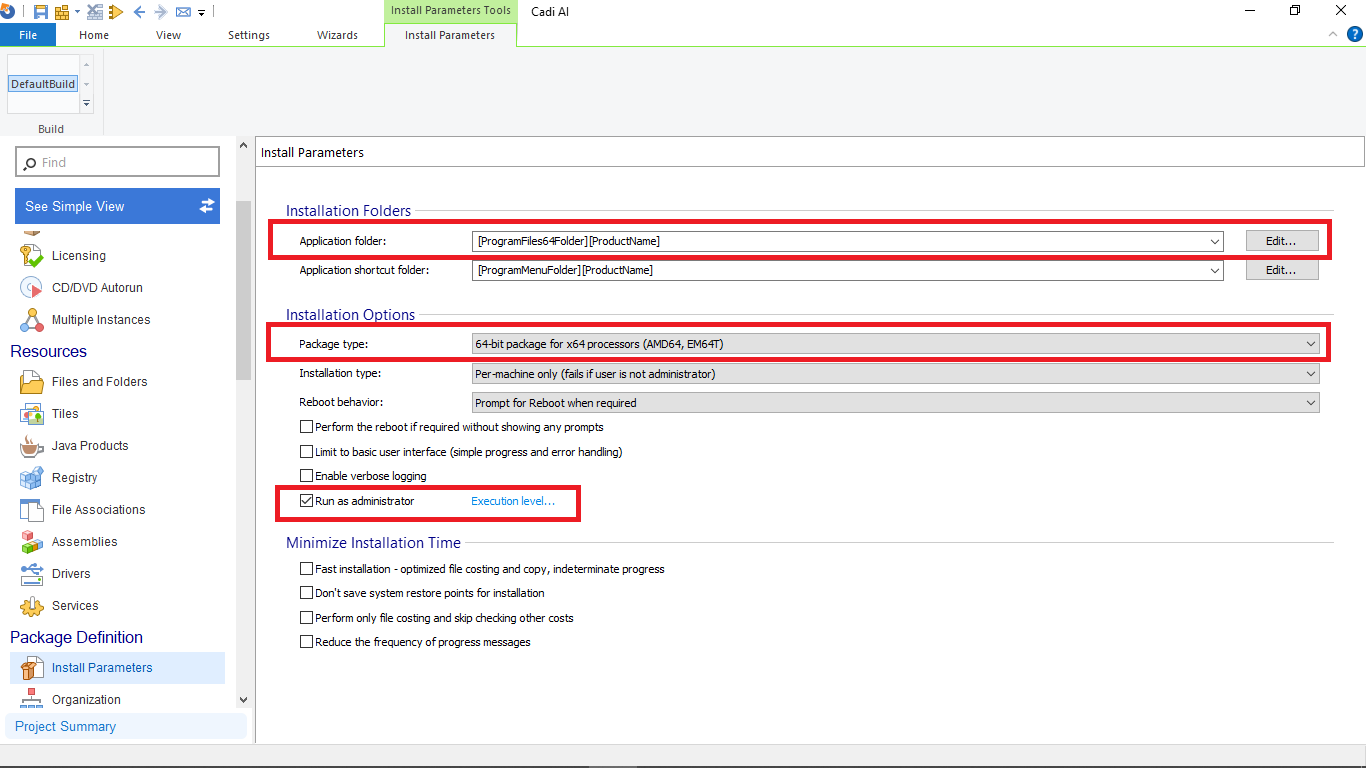Open Customize Quick Access Toolbar dropdown
Viewport: 1366px width, 768px height.
(201, 13)
